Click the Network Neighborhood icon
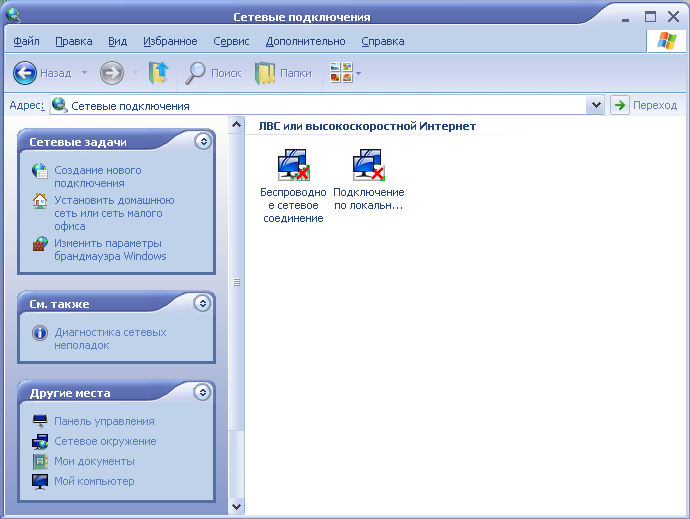This screenshot has width=690, height=519. pyautogui.click(x=40, y=442)
